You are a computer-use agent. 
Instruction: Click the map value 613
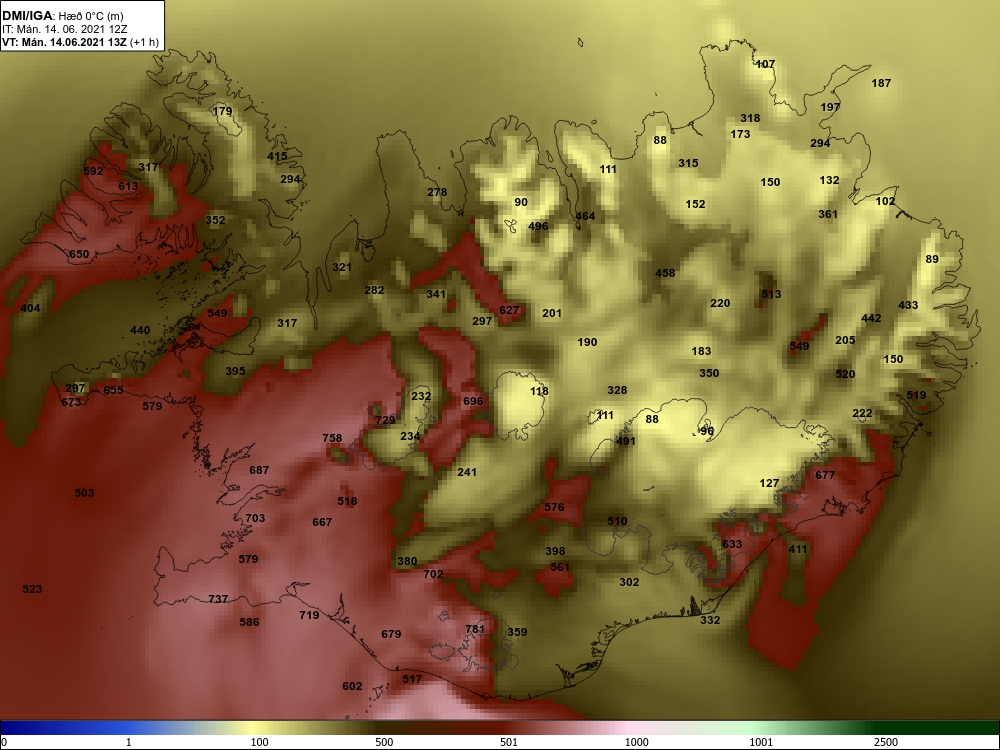pyautogui.click(x=128, y=186)
